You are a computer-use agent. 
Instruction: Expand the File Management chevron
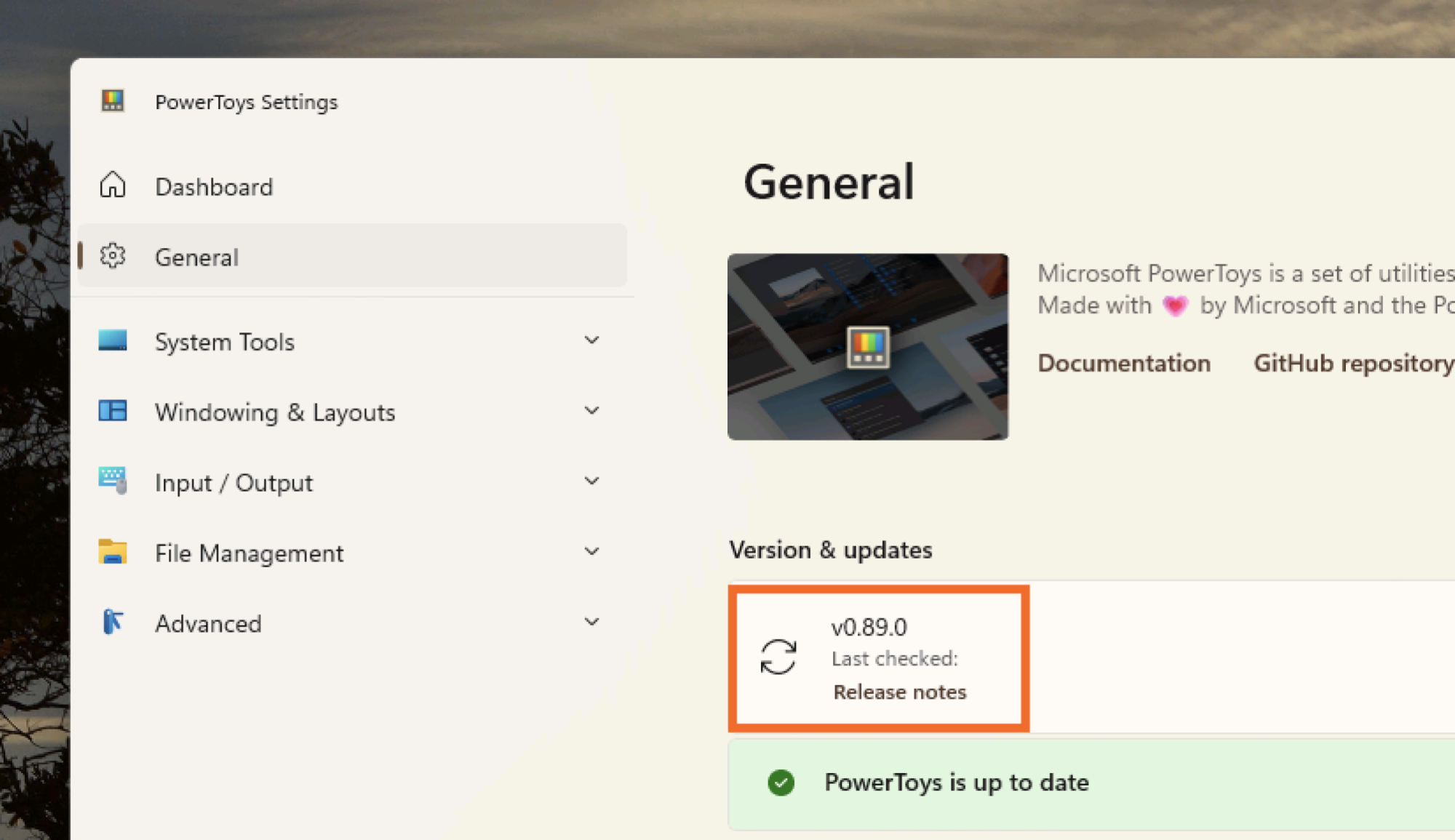pos(592,551)
